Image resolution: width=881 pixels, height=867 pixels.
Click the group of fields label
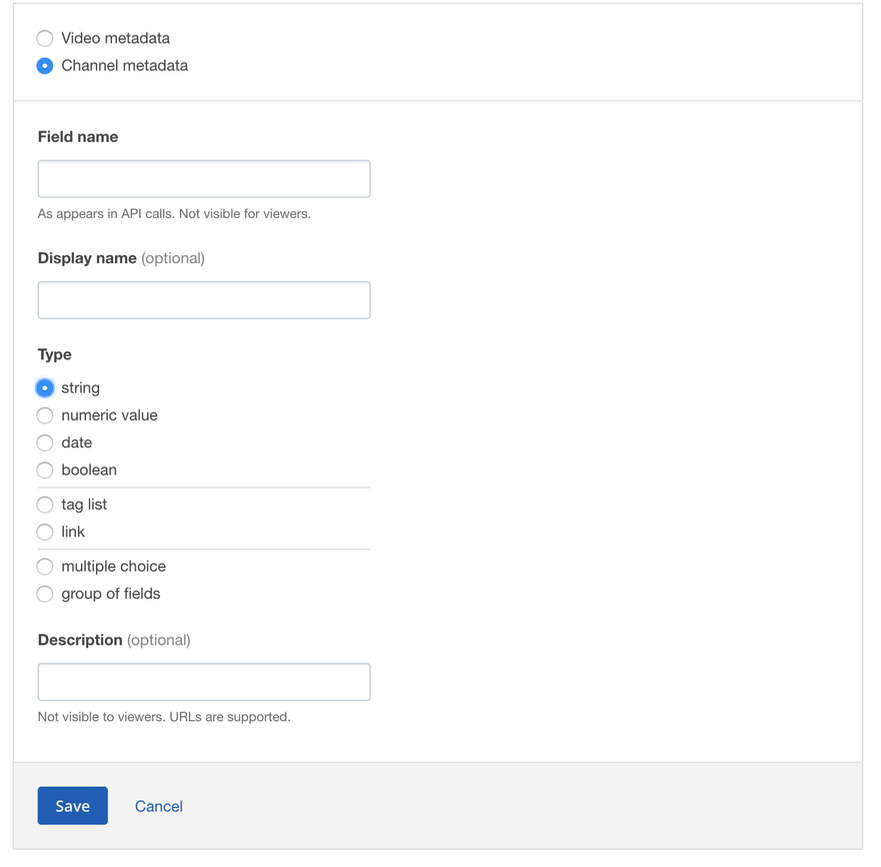pos(111,594)
